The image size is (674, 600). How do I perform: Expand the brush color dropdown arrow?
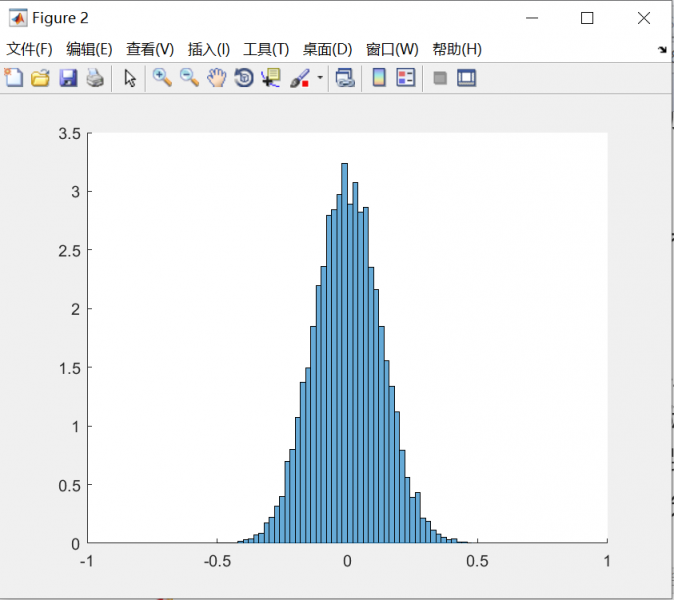click(x=320, y=78)
